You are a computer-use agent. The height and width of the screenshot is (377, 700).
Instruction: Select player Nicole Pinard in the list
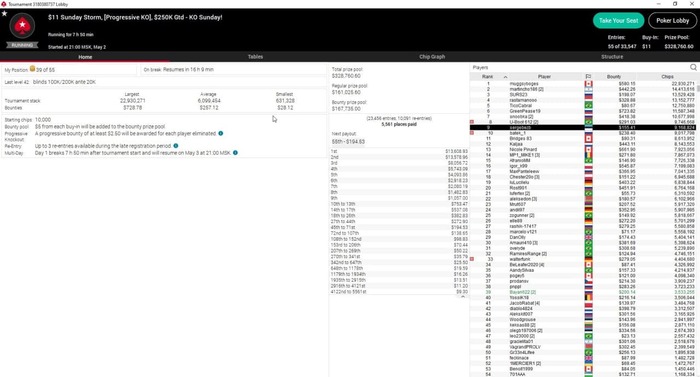click(523, 150)
